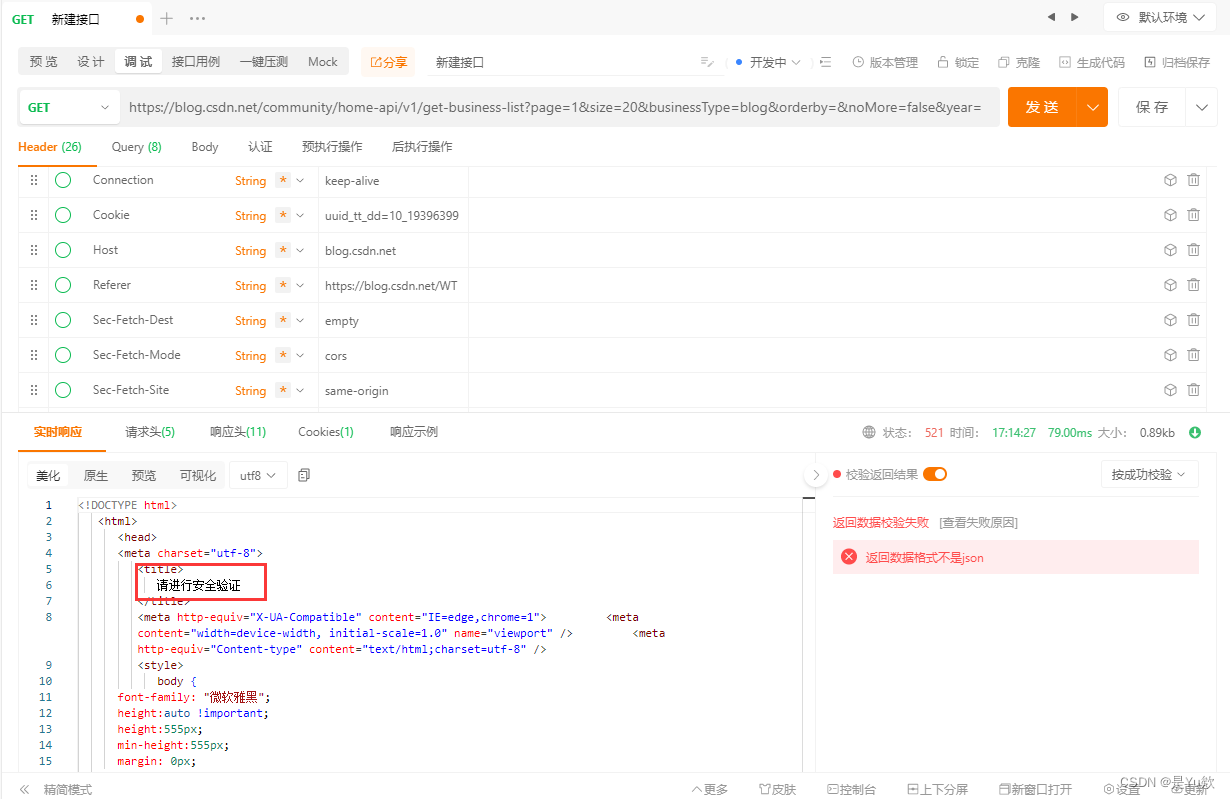Viewport: 1230px width, 799px height.
Task: Collapse the validation panel with the chevron
Action: click(x=815, y=475)
